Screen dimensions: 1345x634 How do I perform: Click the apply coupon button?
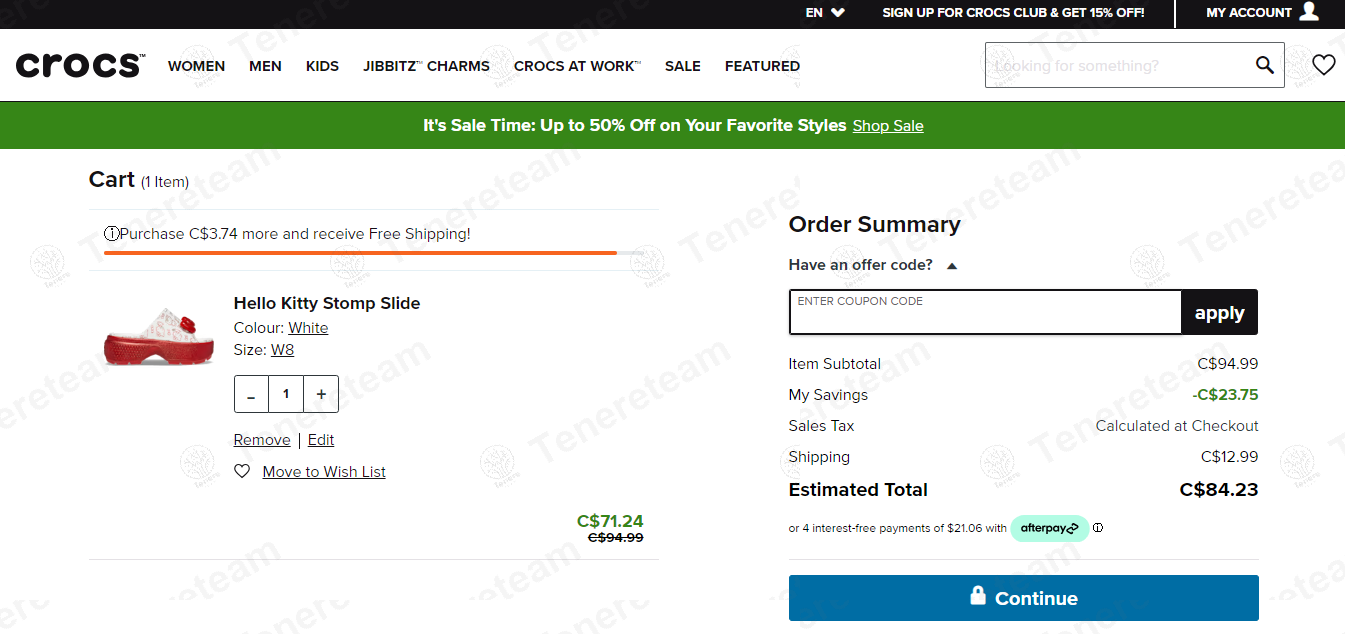click(1219, 312)
